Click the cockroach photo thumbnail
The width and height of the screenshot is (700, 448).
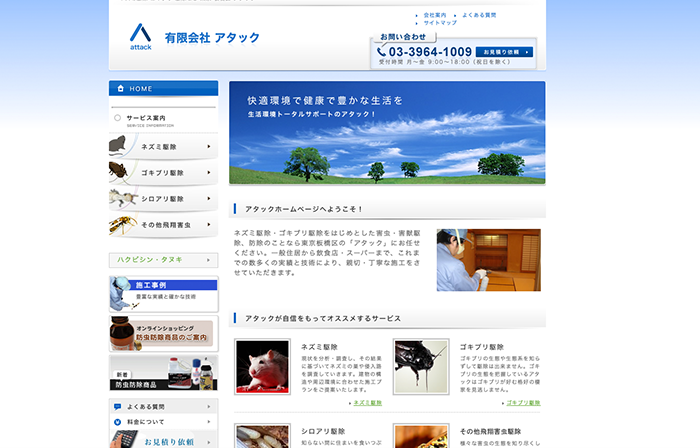pyautogui.click(x=421, y=367)
